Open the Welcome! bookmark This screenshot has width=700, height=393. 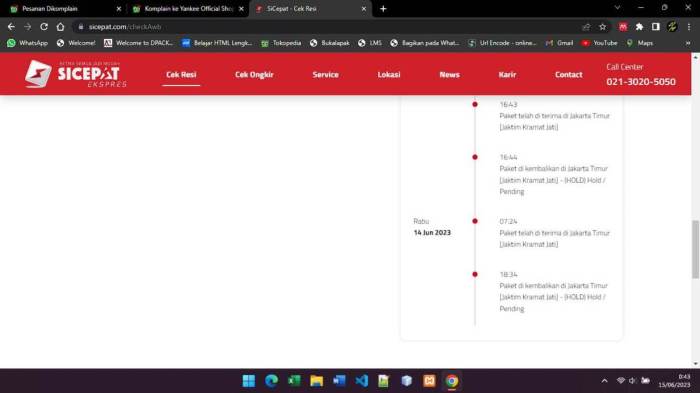click(x=76, y=43)
